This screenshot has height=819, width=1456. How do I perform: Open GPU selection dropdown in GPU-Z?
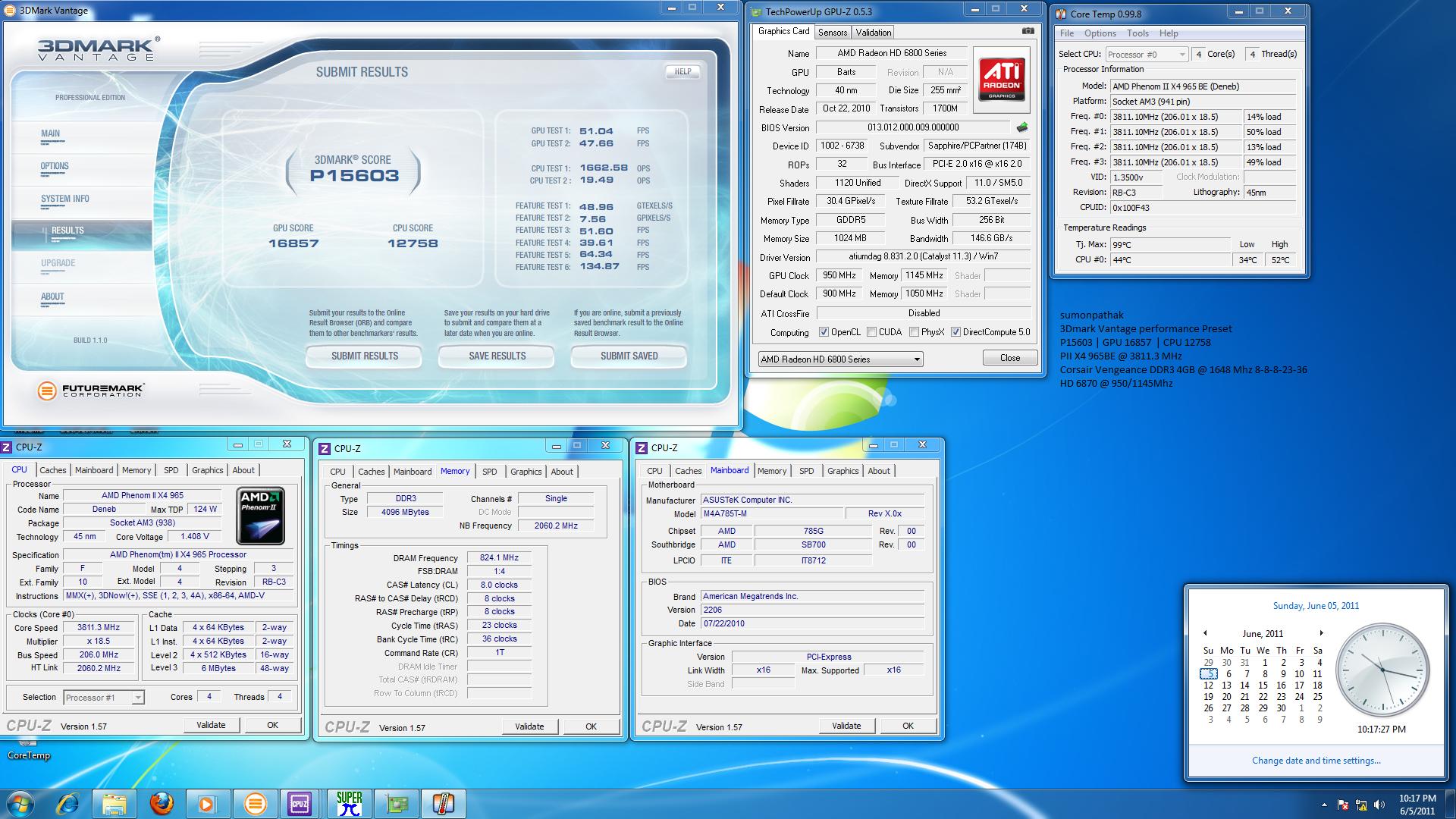click(x=840, y=359)
